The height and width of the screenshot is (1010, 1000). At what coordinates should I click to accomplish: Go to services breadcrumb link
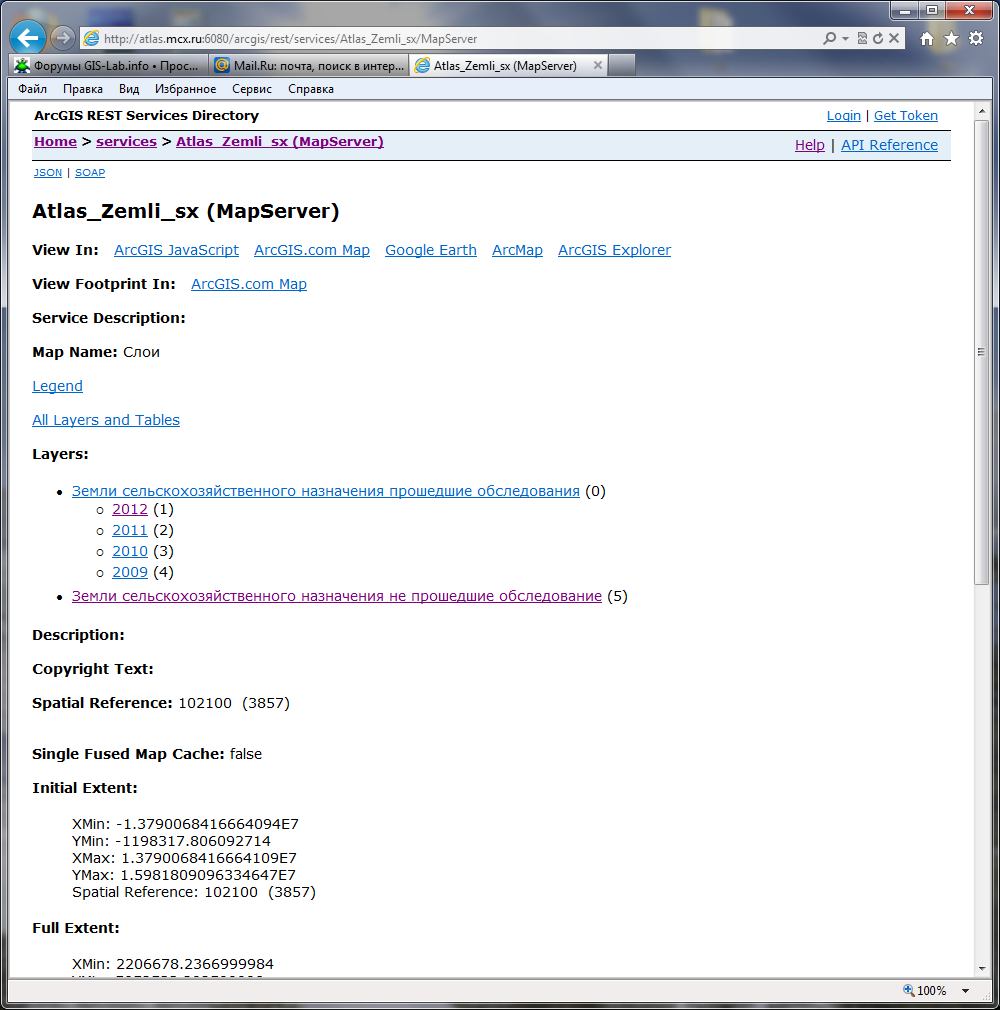pos(126,142)
